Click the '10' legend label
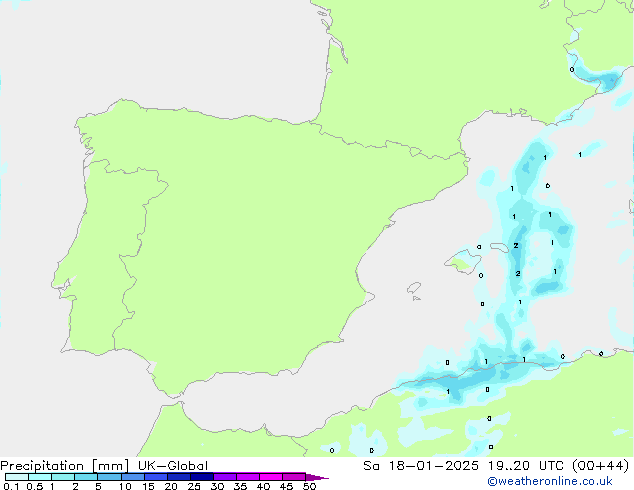 pyautogui.click(x=125, y=486)
